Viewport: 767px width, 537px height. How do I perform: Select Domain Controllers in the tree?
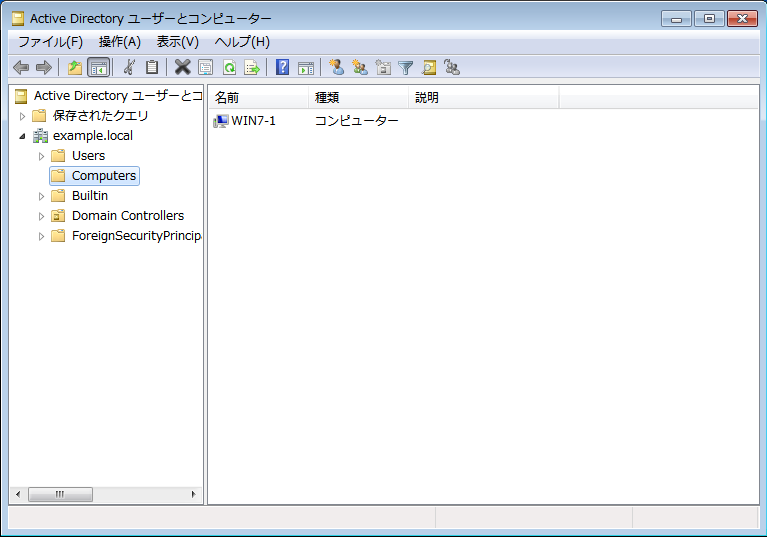coord(128,216)
